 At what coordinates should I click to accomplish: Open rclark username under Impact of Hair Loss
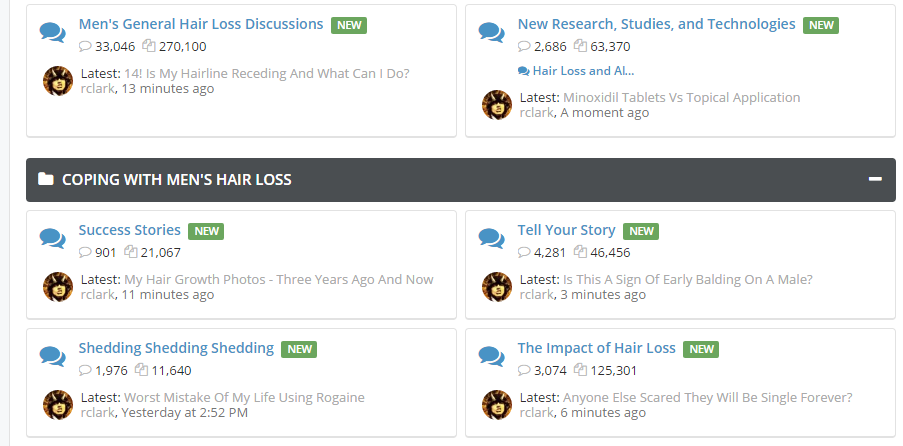[x=537, y=412]
